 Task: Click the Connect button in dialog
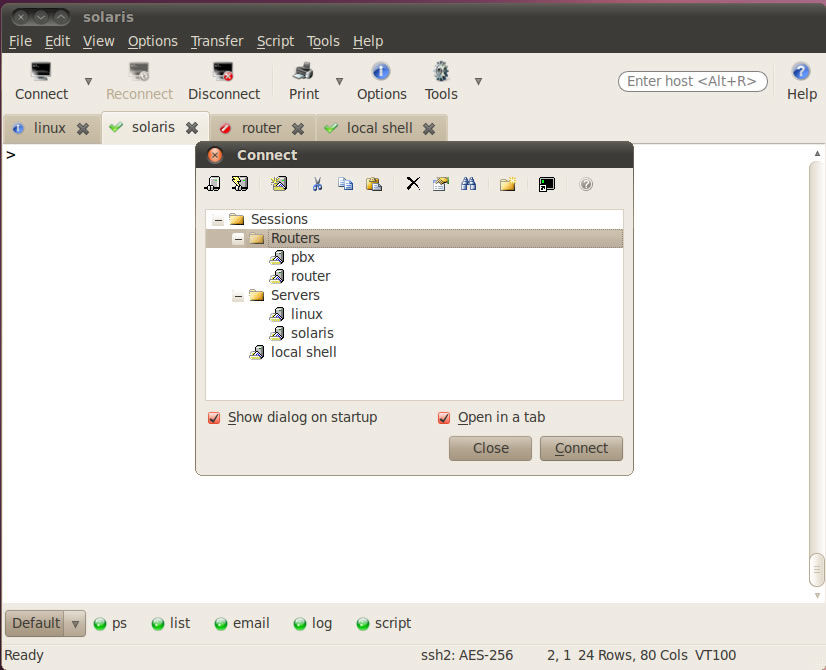[581, 448]
